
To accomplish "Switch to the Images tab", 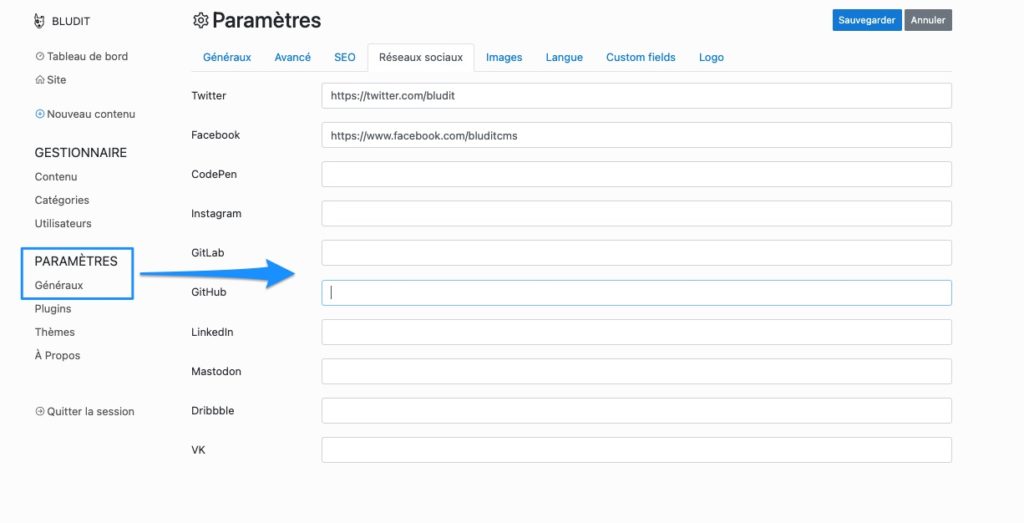I will [x=504, y=57].
